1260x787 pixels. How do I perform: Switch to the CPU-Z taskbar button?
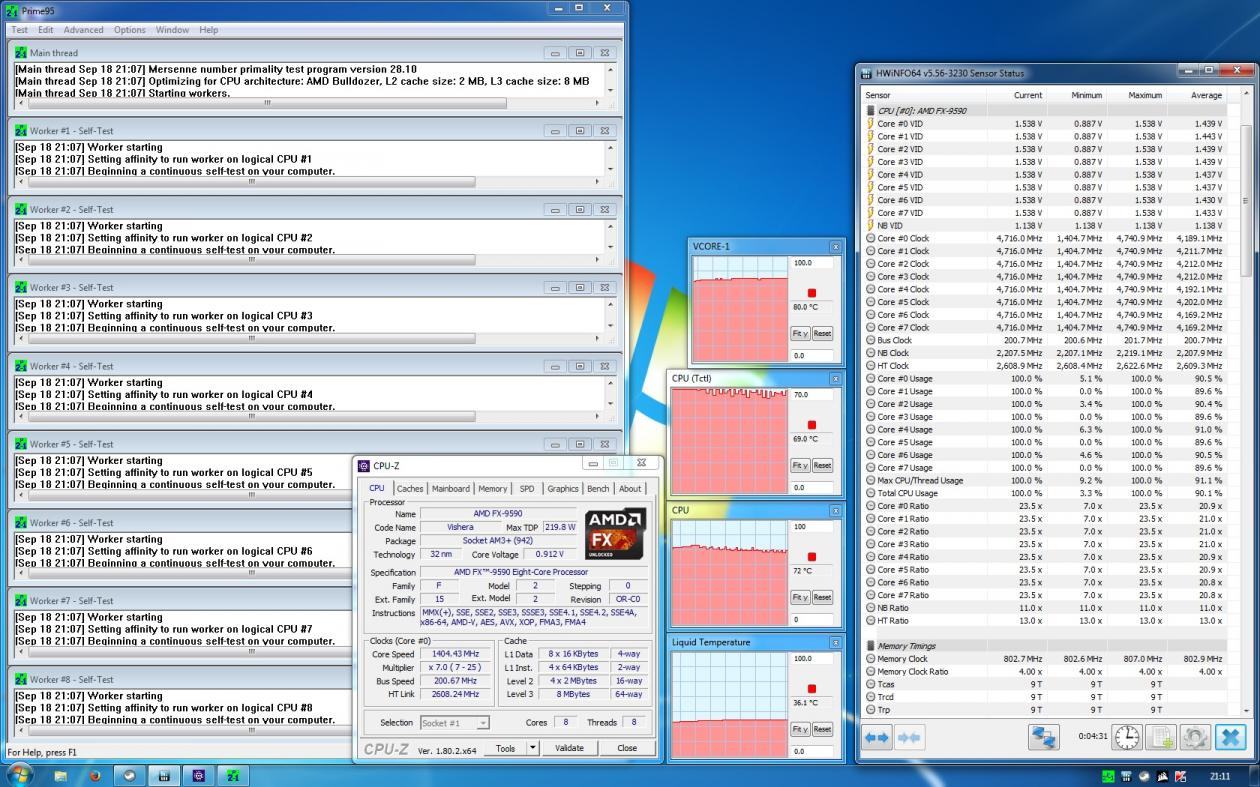click(x=198, y=775)
